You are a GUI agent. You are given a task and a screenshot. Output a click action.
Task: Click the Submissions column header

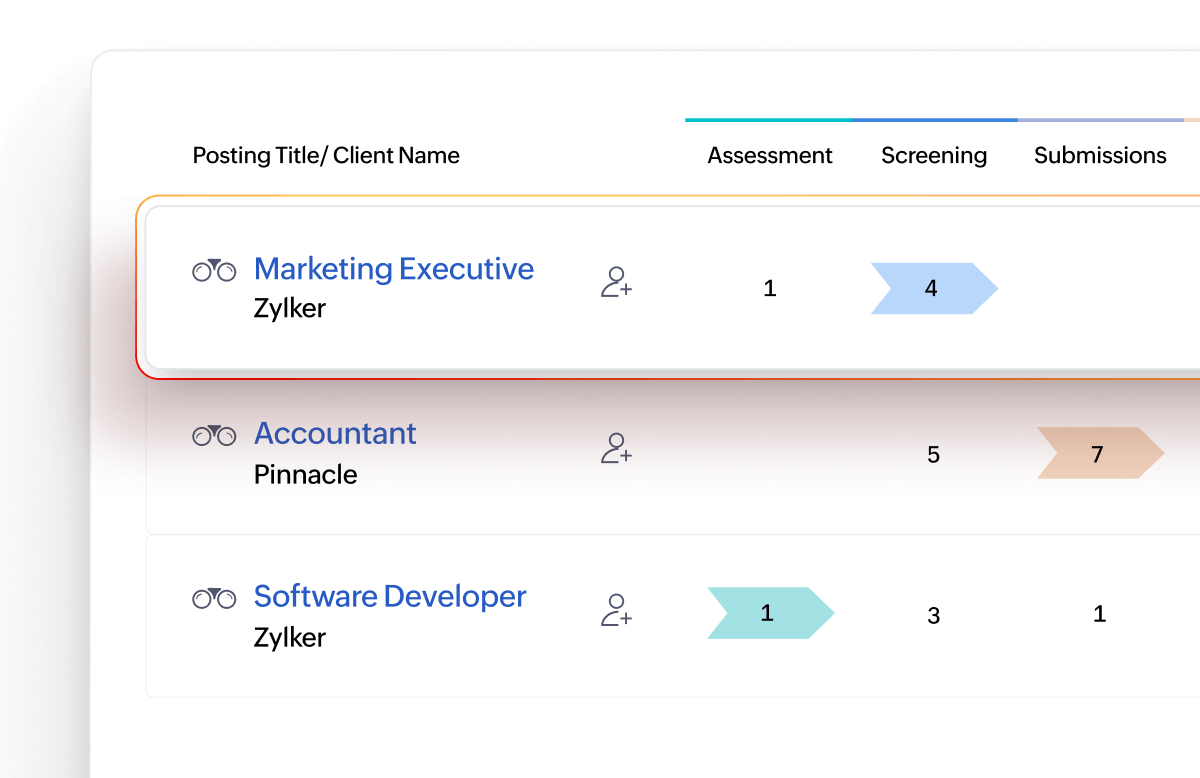1100,155
